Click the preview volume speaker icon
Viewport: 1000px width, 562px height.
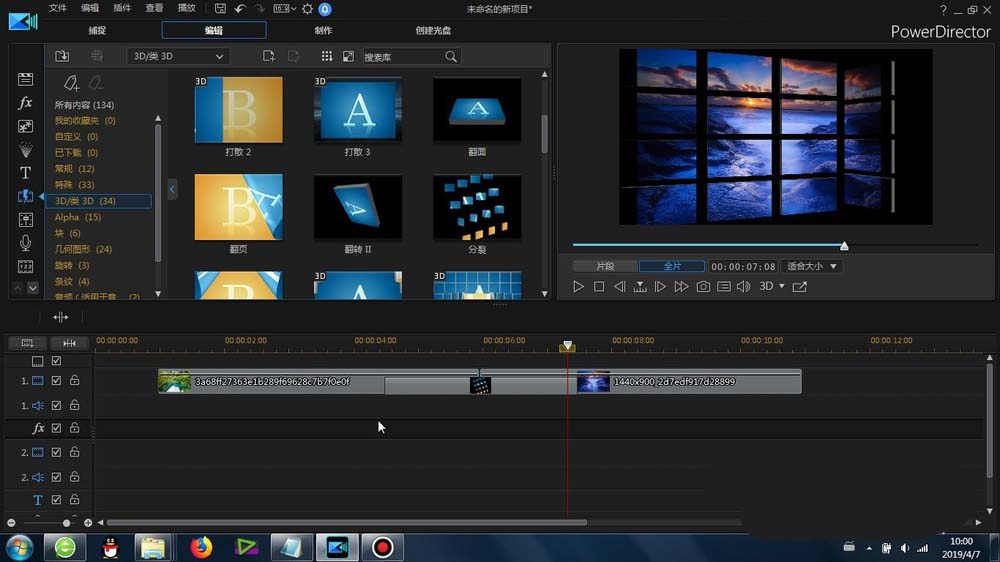tap(743, 287)
